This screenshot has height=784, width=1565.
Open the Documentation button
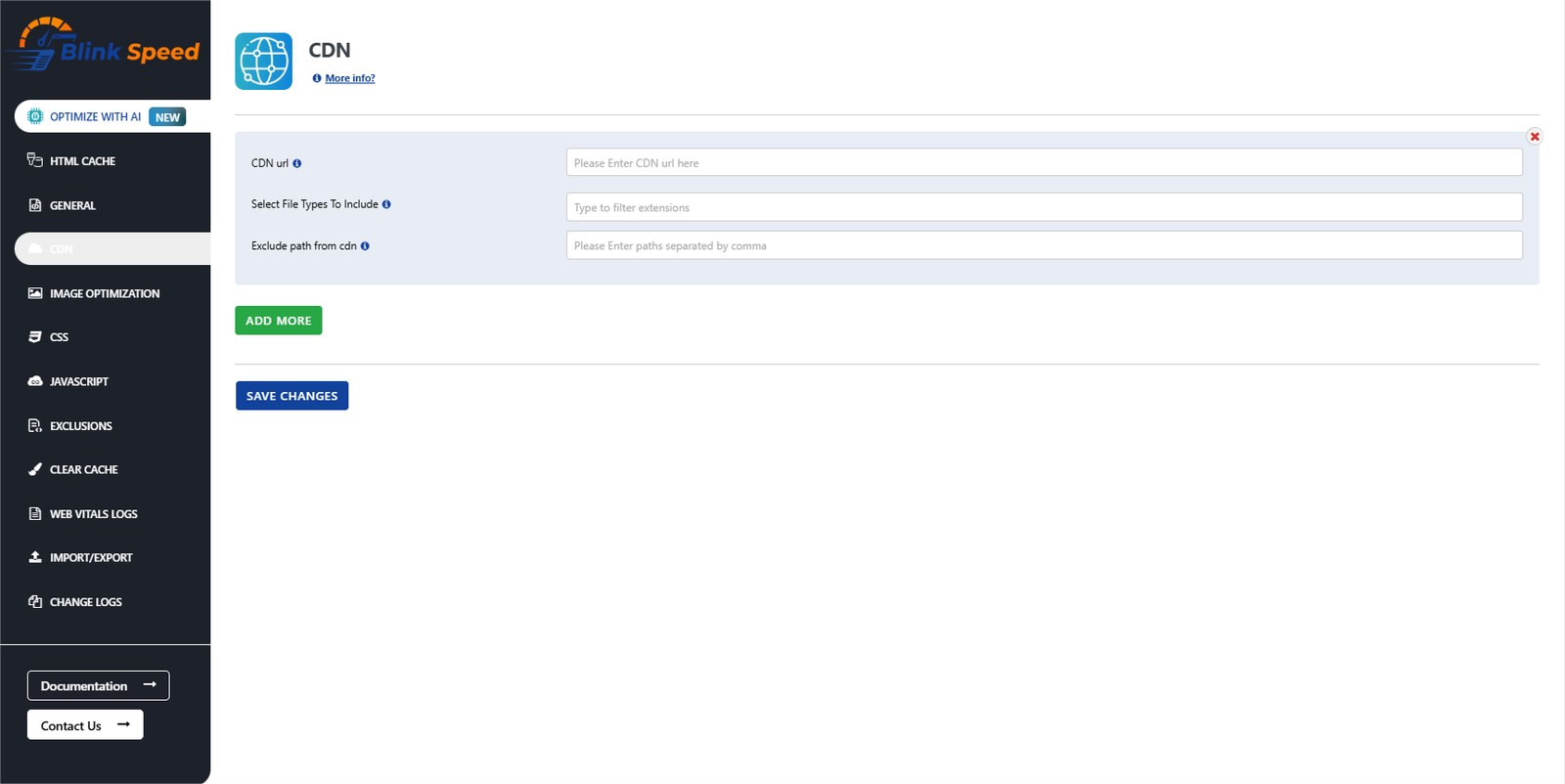click(98, 685)
